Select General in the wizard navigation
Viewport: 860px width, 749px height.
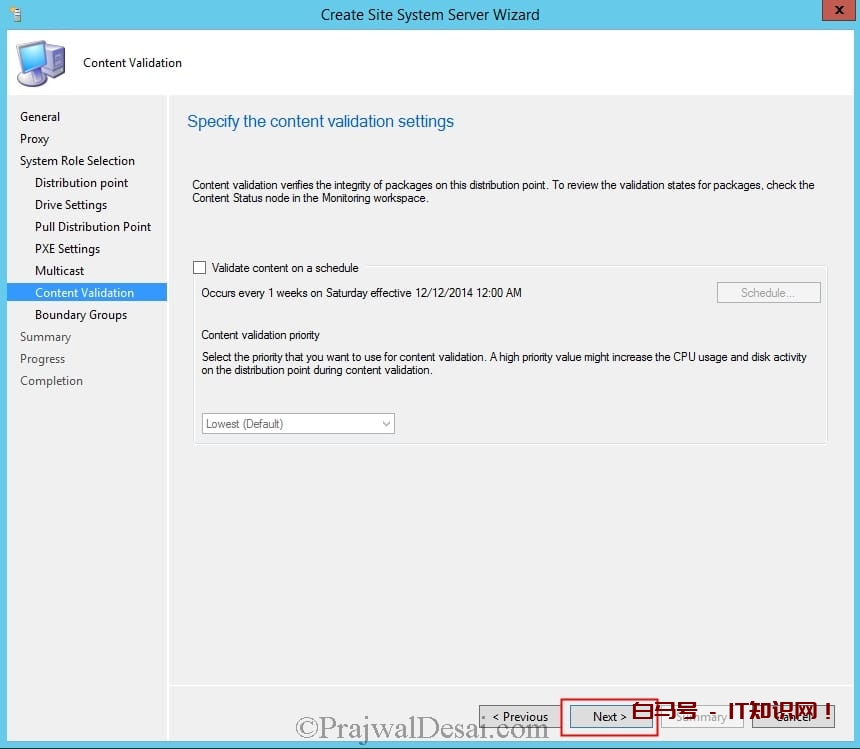click(40, 117)
